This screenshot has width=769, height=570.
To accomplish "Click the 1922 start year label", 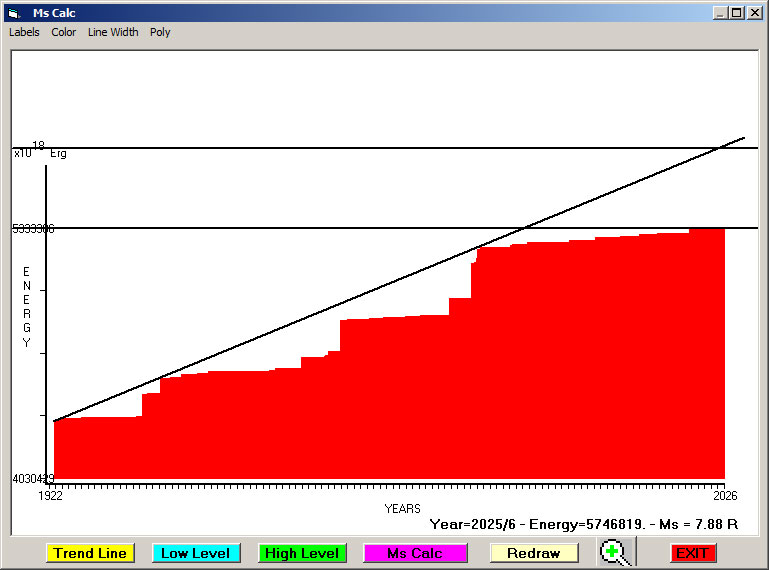I will 50,496.
